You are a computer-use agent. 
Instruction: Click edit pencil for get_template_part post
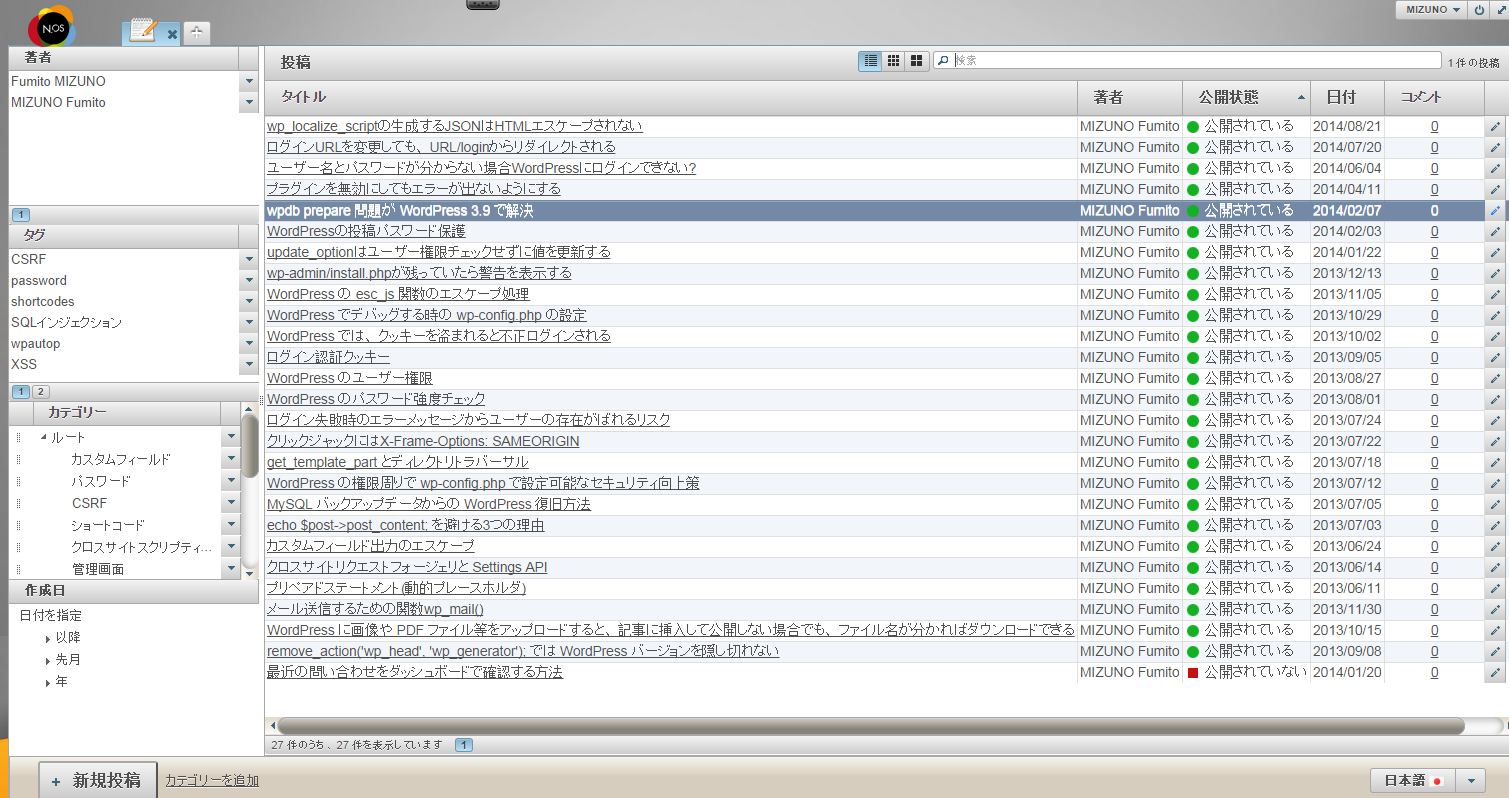pos(1495,462)
